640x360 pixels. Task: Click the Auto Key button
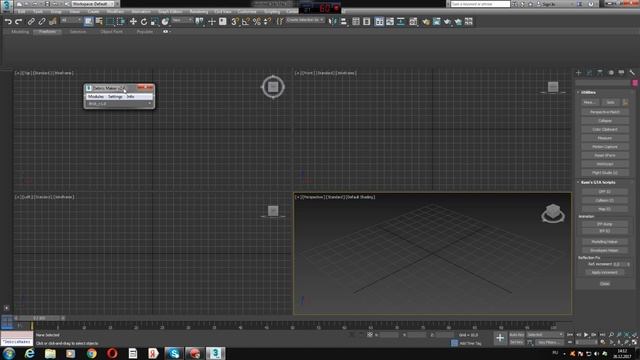coord(517,335)
